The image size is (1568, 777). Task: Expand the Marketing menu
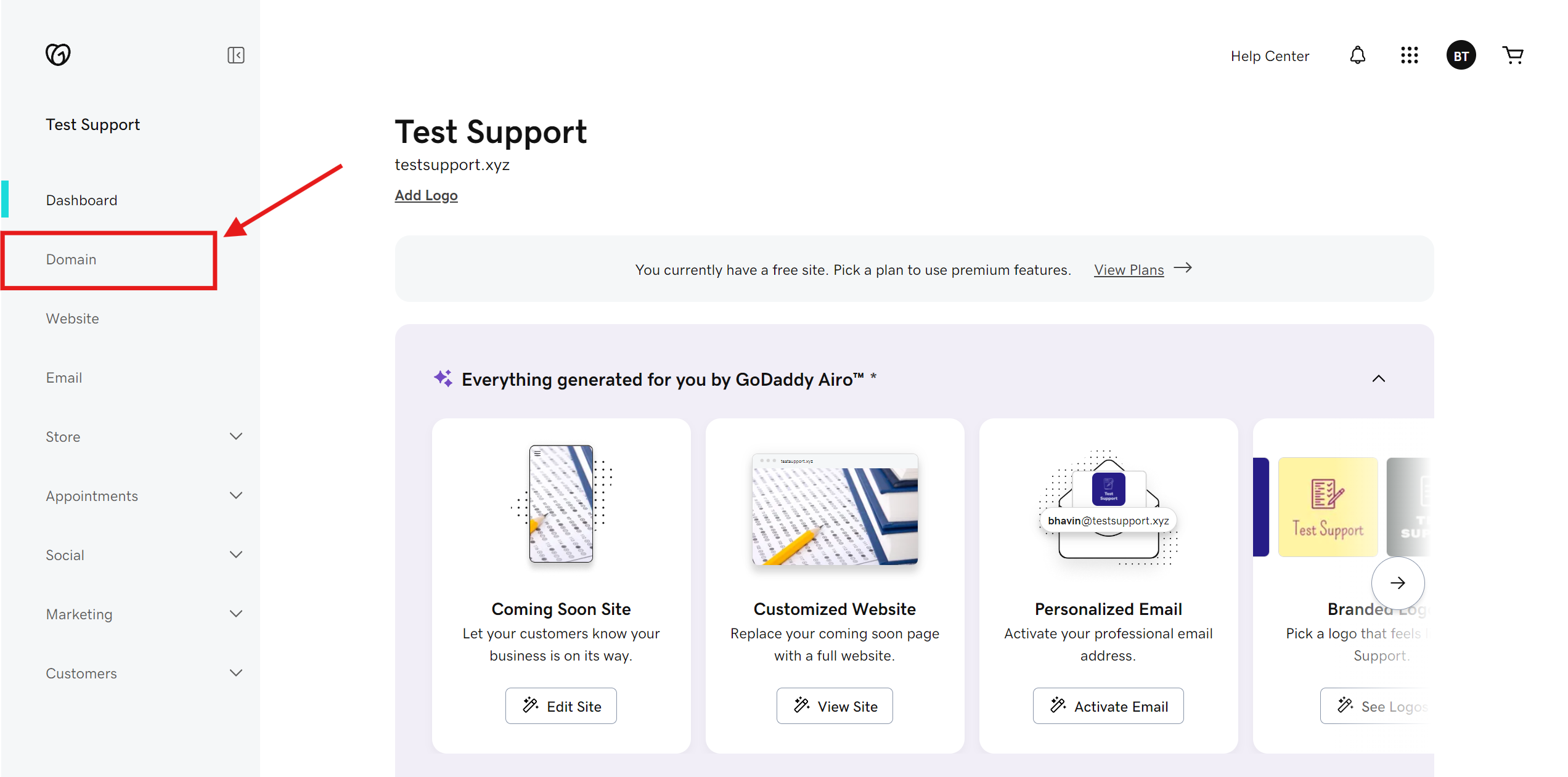[236, 614]
